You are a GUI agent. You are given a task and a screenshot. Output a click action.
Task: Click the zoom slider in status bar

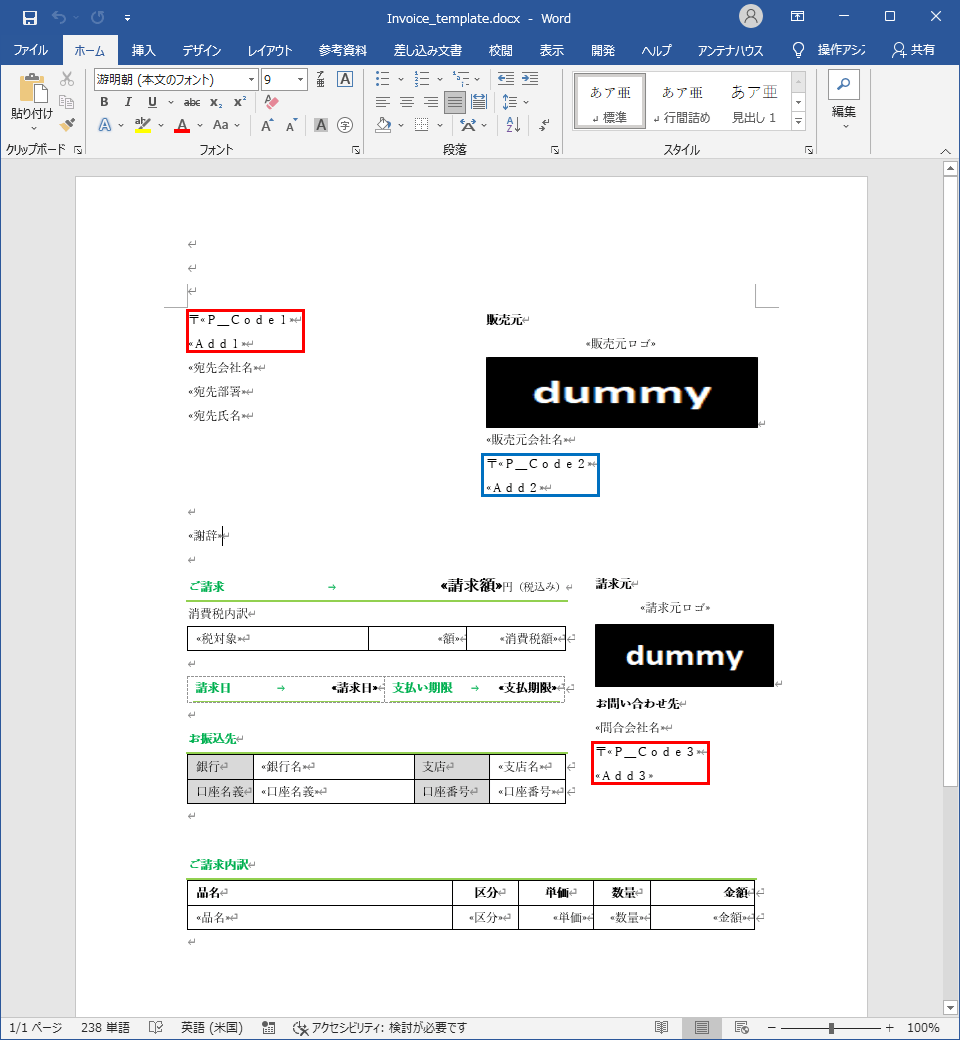[x=831, y=1027]
